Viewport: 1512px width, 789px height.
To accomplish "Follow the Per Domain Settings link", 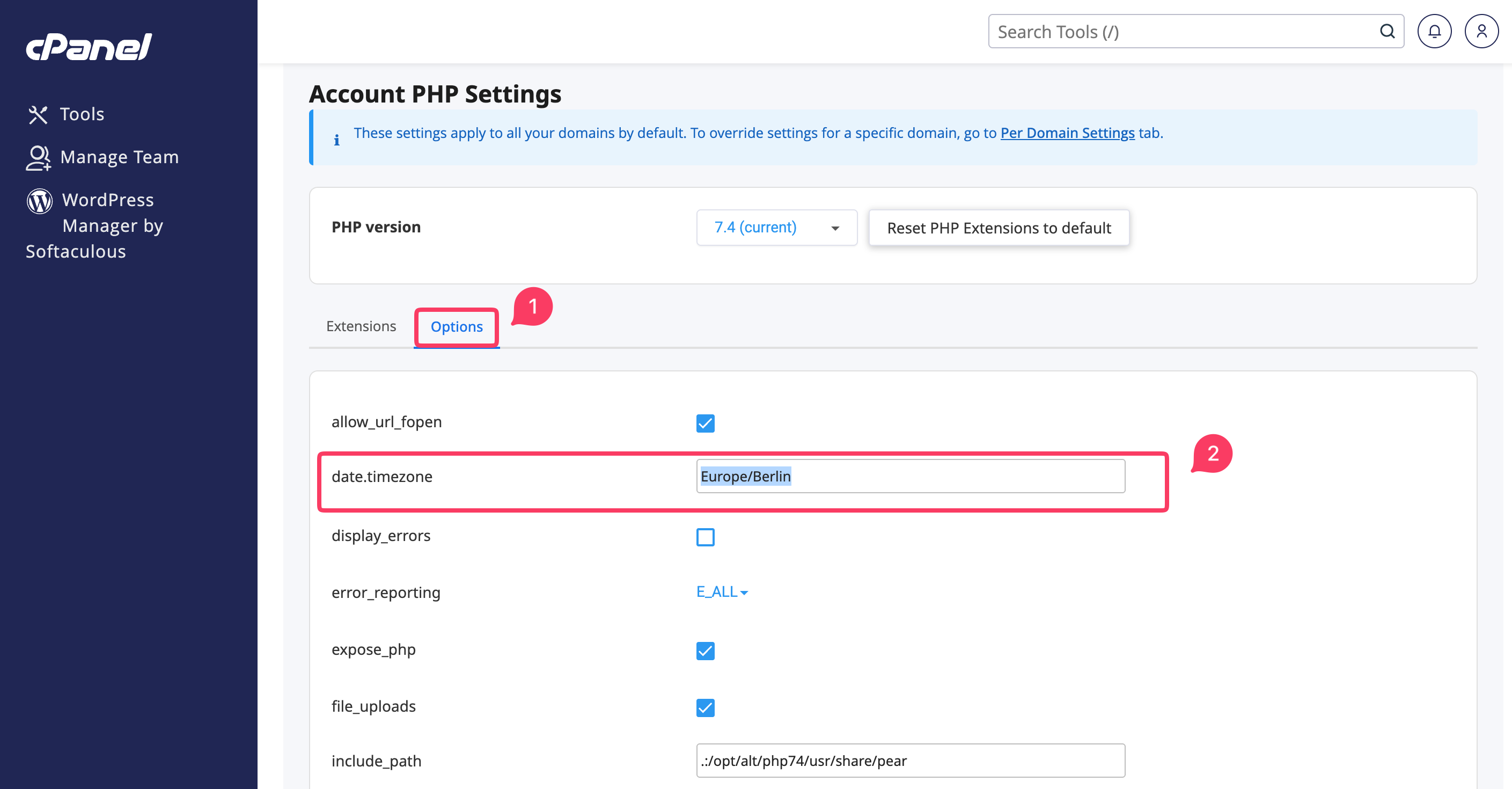I will coord(1067,133).
